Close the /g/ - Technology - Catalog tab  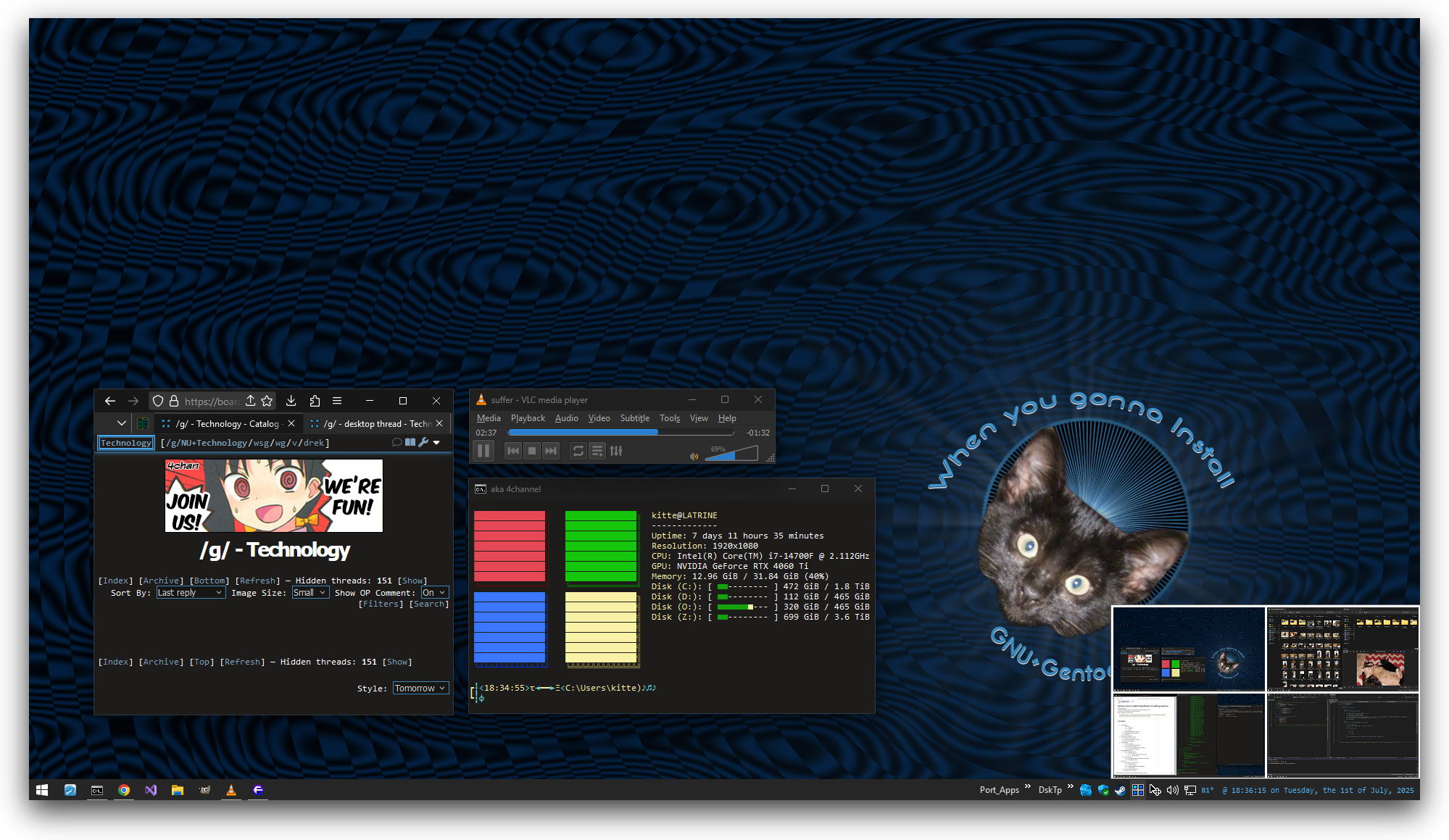[291, 423]
